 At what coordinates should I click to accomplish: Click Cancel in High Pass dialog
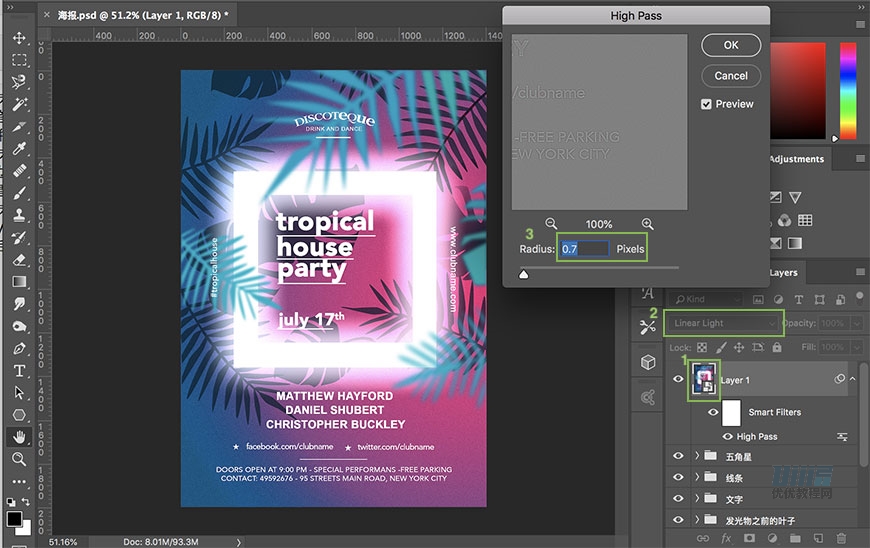point(731,75)
